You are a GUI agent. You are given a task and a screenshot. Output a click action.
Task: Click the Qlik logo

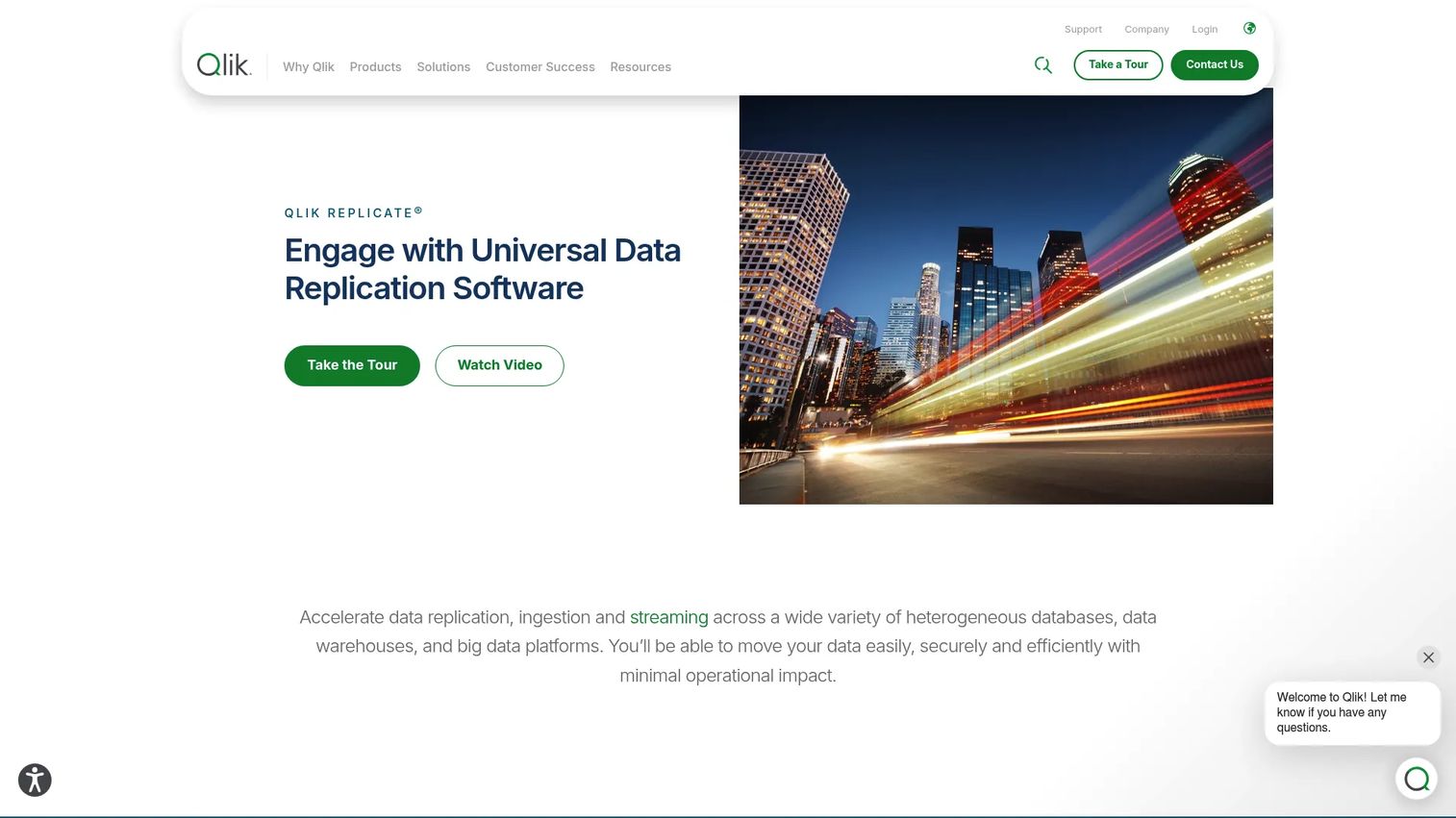coord(223,64)
